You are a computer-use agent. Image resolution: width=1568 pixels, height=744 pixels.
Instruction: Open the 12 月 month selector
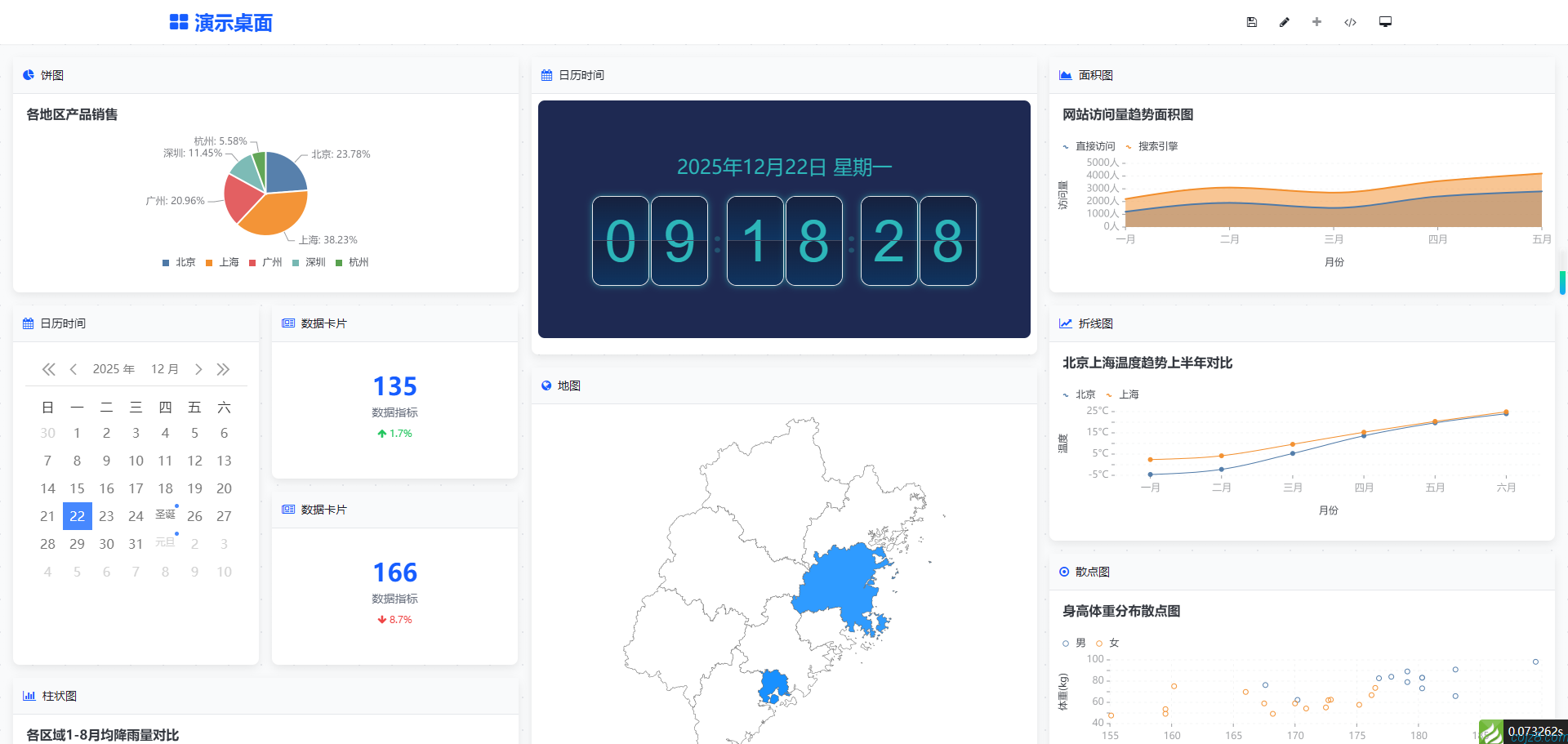(165, 369)
